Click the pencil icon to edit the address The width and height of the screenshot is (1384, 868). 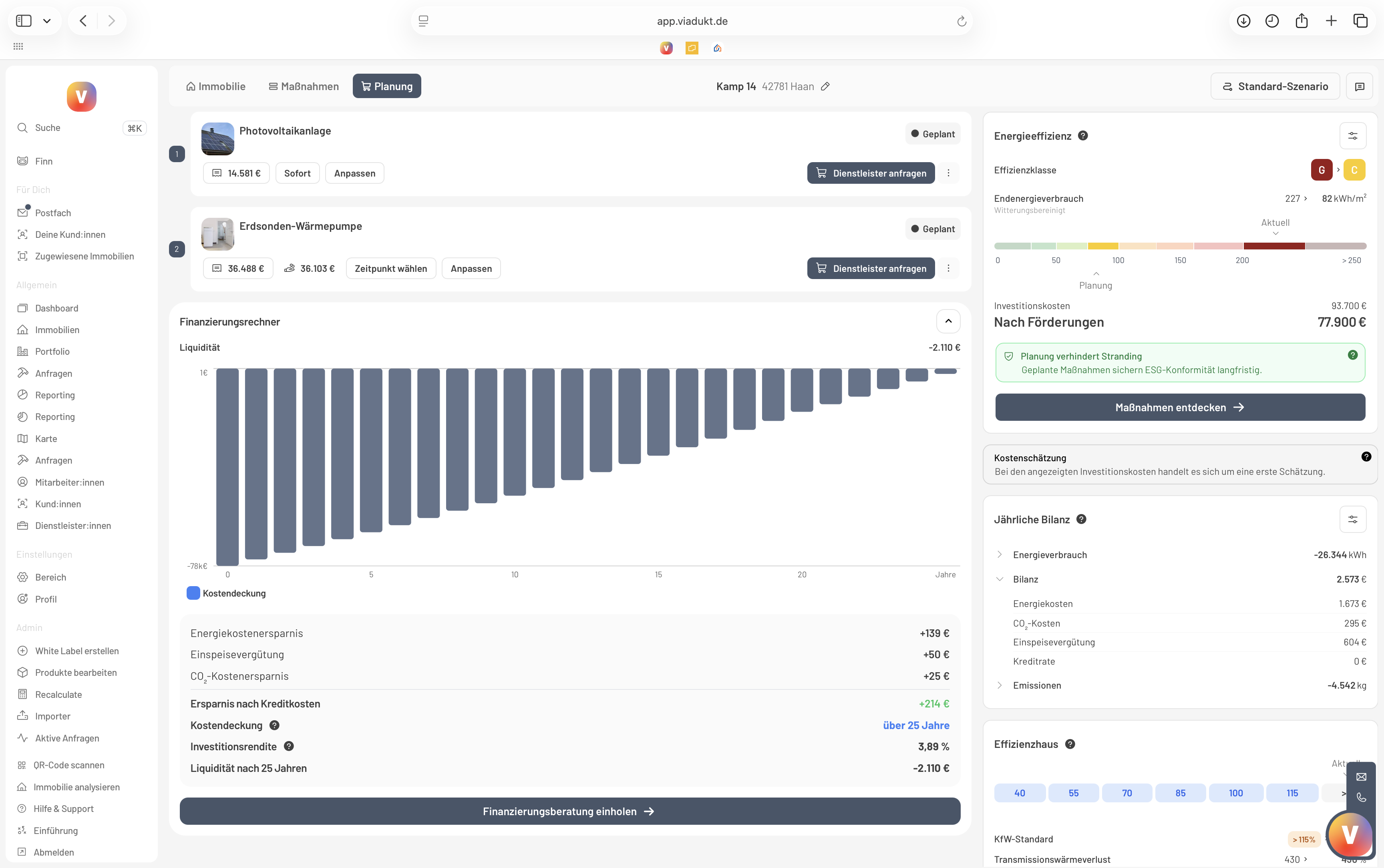pos(825,86)
